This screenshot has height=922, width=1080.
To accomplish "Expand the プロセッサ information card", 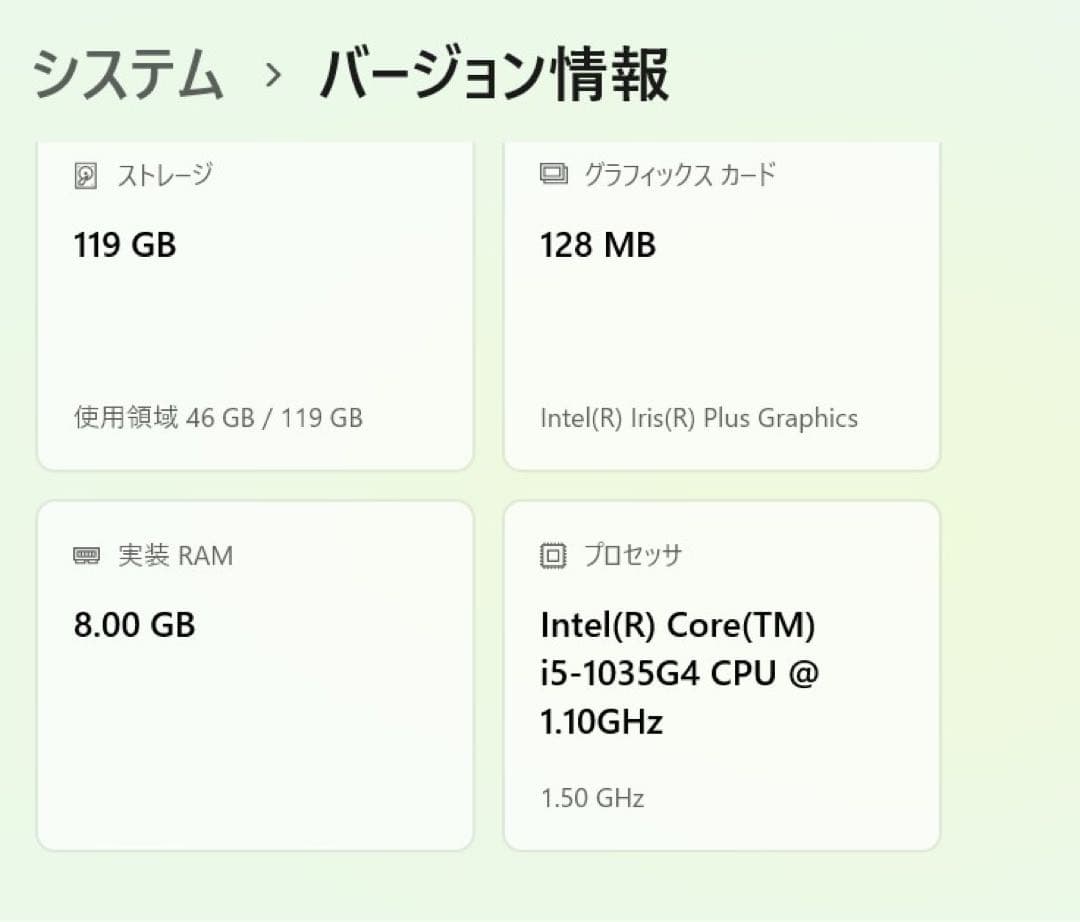I will [720, 675].
